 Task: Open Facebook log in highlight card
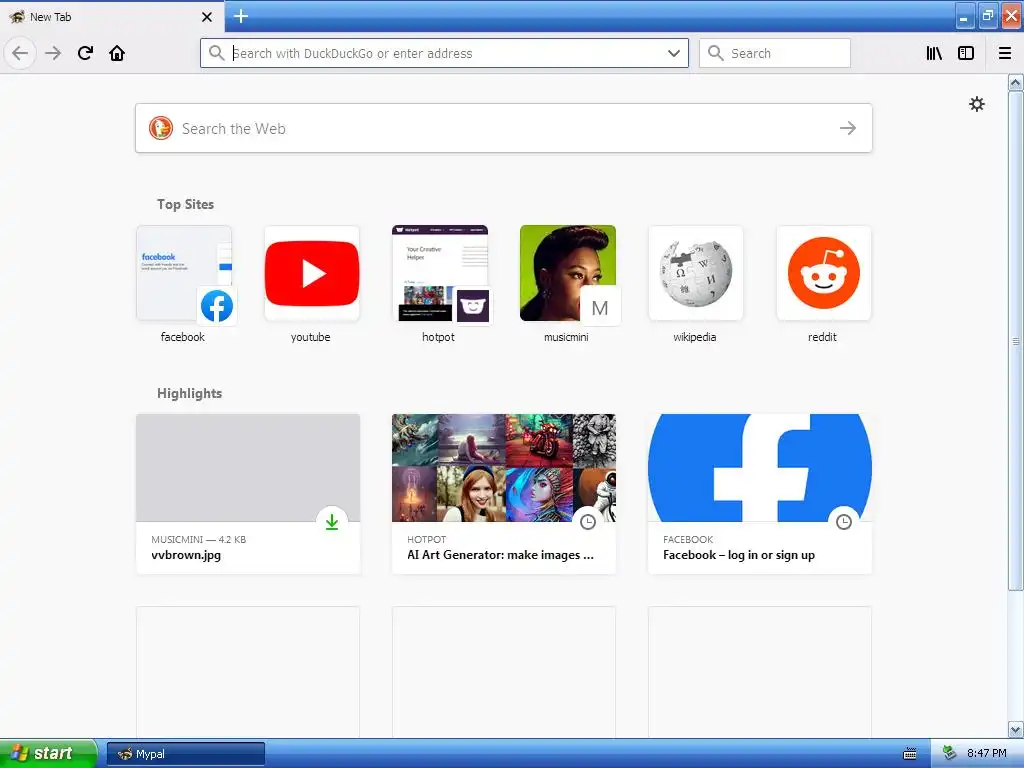click(760, 494)
